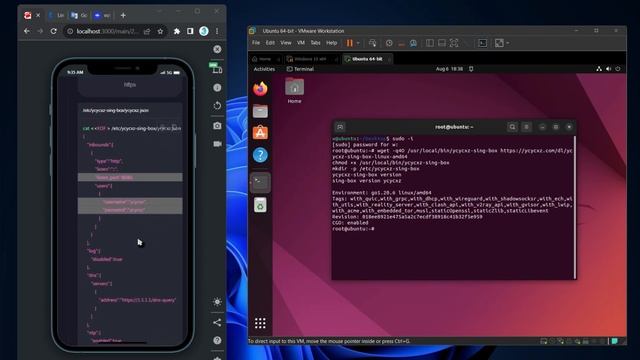Click the highlighted listen_port line in the code
The image size is (640, 360).
[130, 177]
